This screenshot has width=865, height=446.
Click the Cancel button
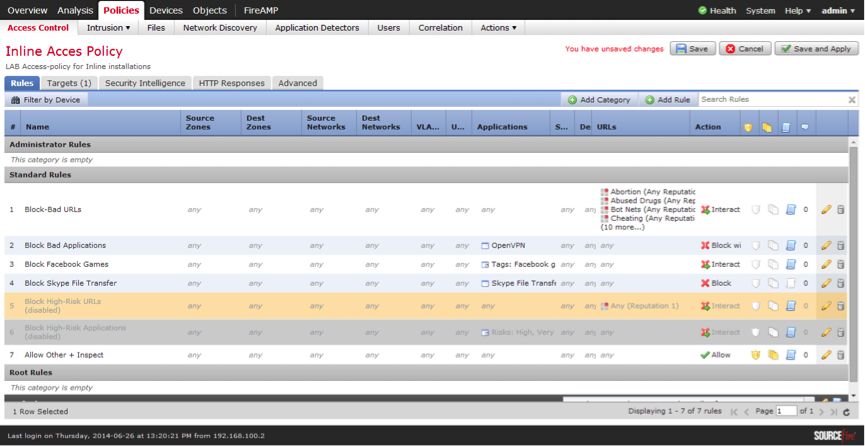745,49
